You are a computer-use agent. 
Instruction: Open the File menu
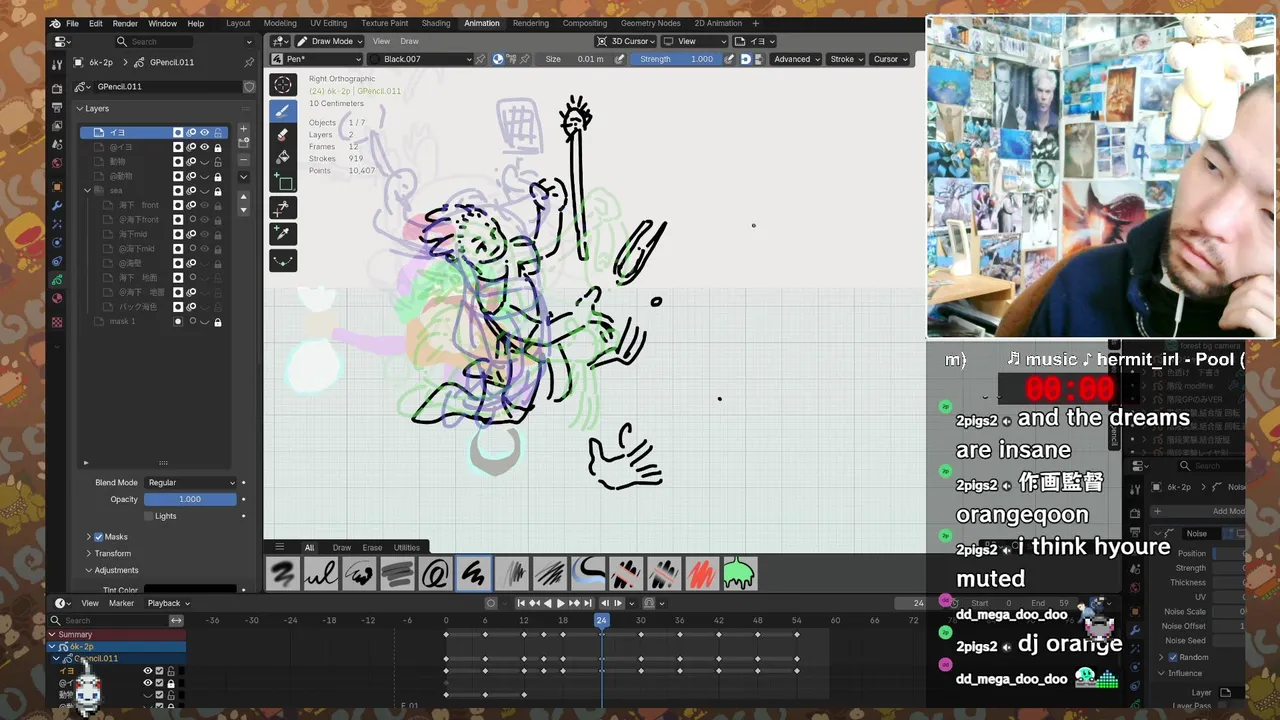point(72,23)
